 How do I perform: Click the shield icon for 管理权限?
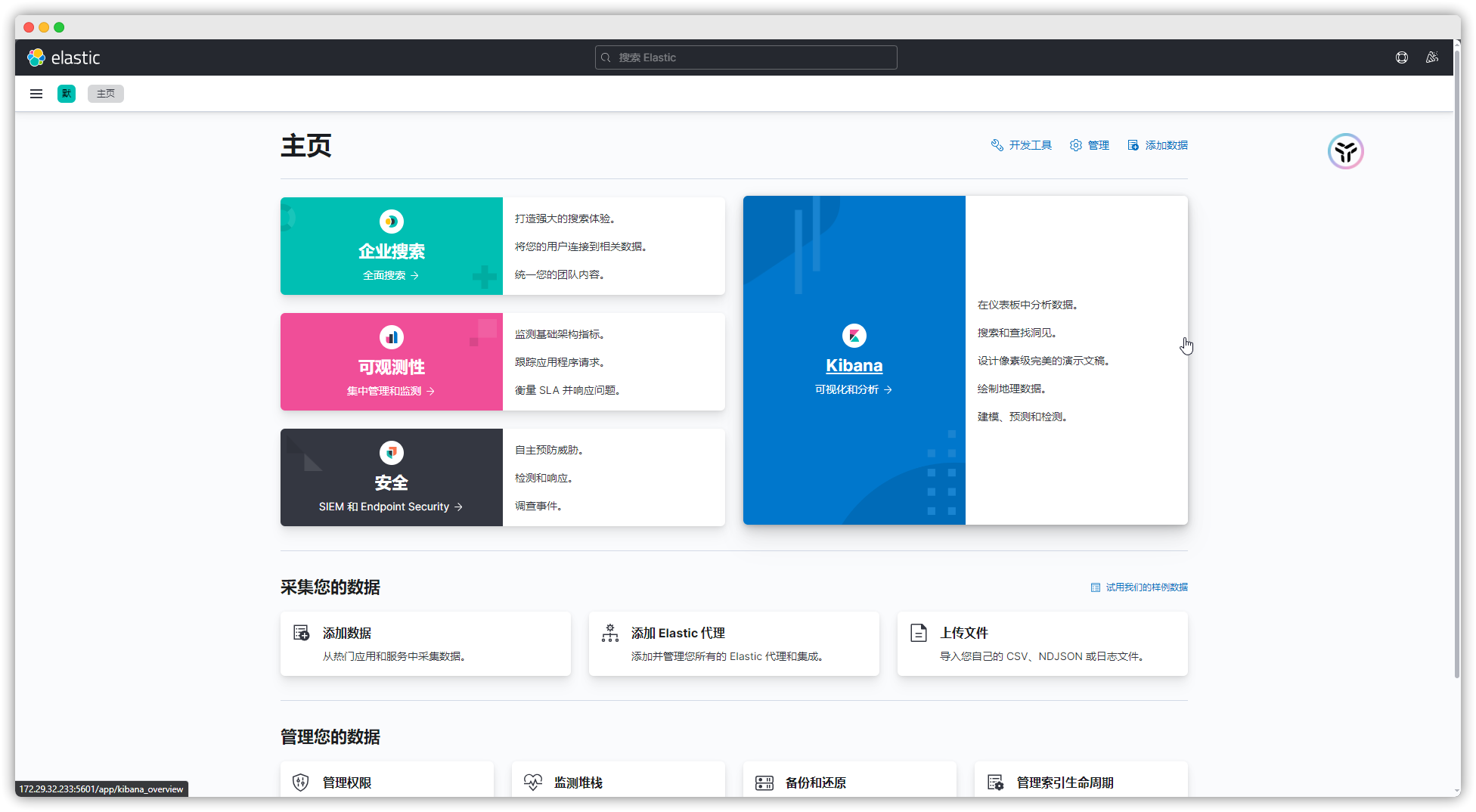coord(301,783)
